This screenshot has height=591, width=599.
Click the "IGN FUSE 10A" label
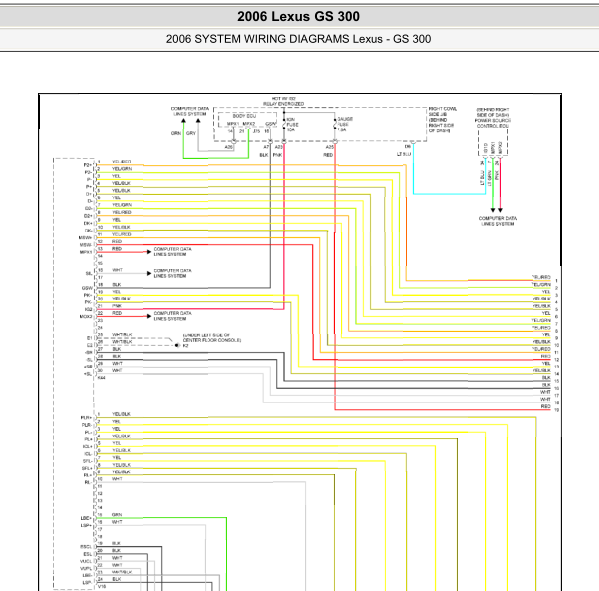tap(292, 125)
